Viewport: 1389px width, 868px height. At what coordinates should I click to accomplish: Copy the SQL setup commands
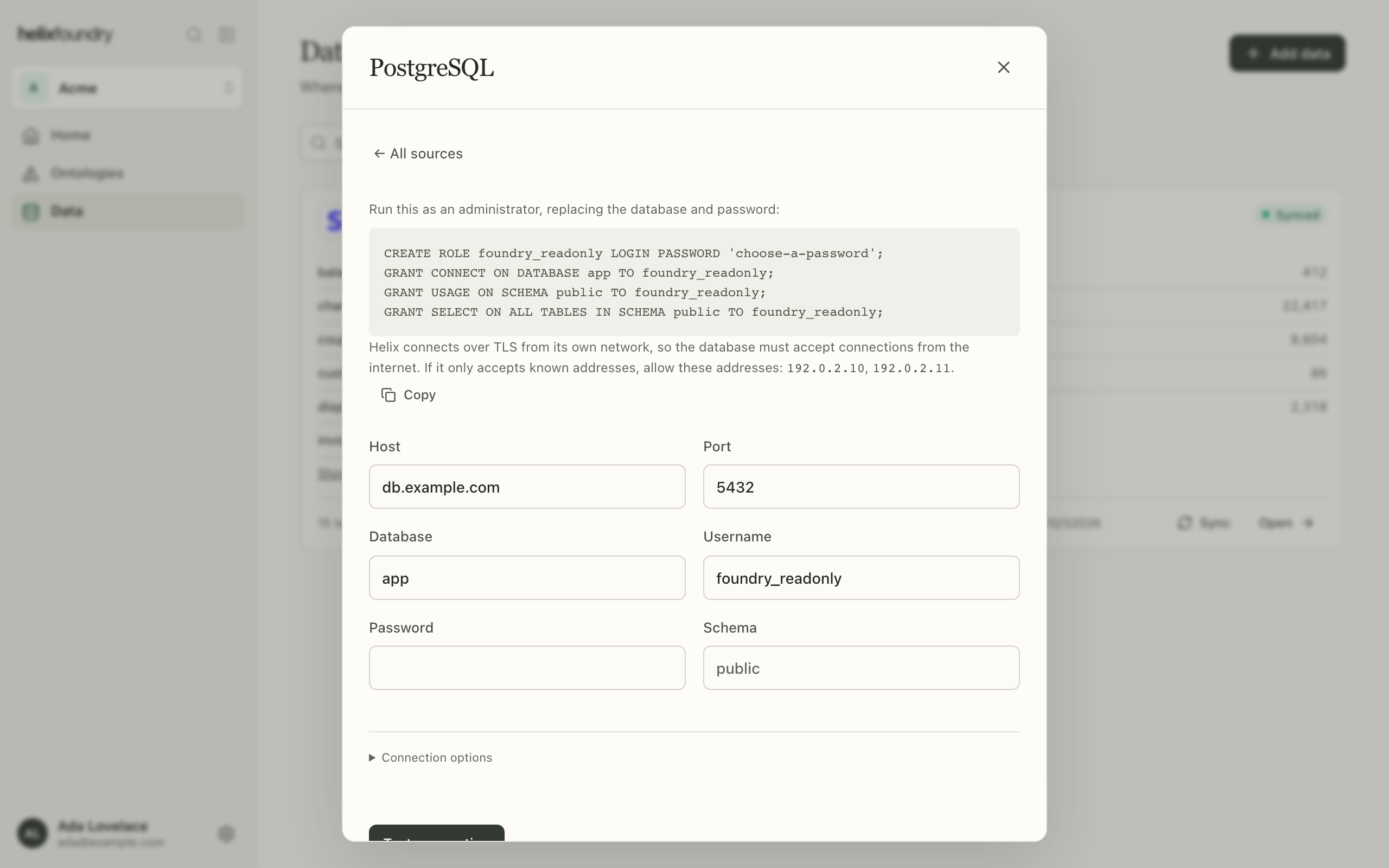(x=408, y=395)
